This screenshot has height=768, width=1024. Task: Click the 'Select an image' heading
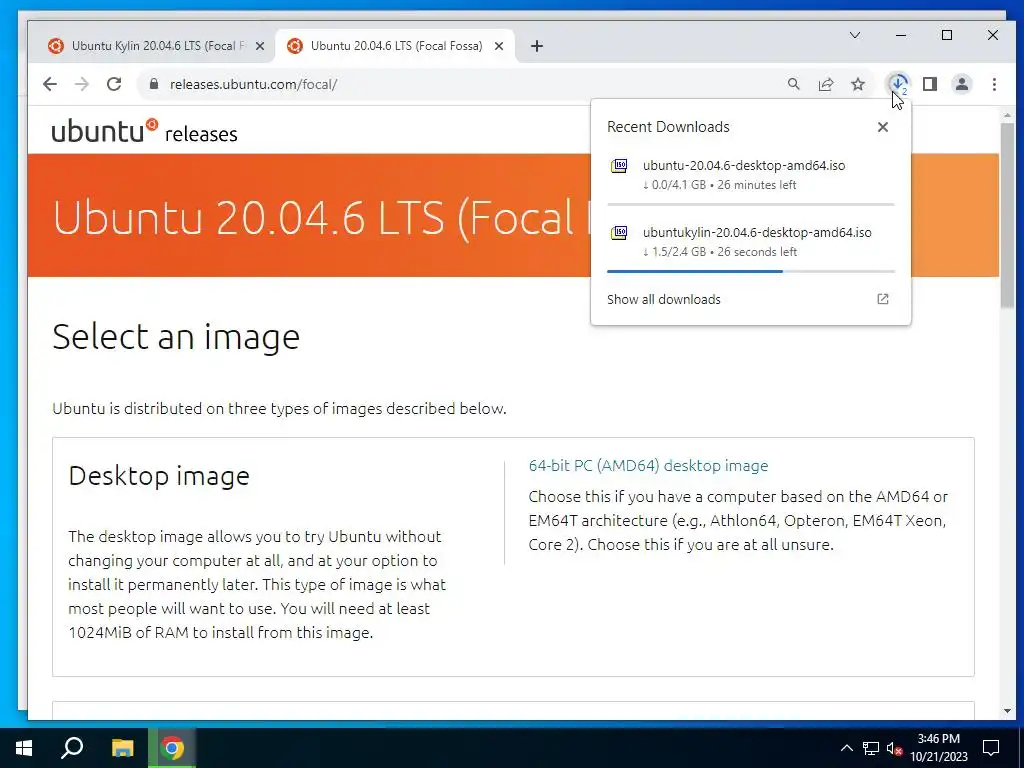click(x=176, y=337)
